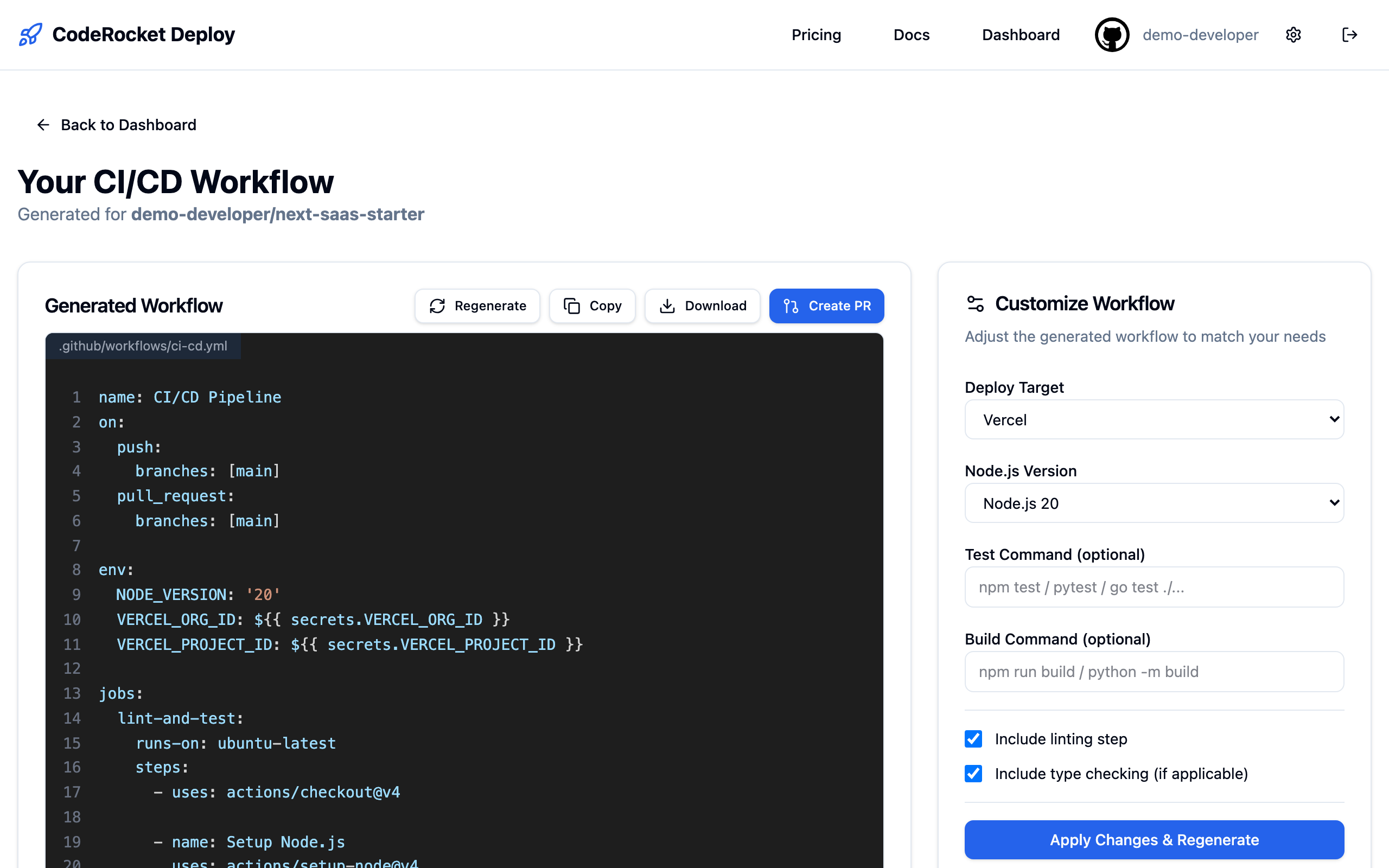The width and height of the screenshot is (1389, 868).
Task: Click the Download icon for the workflow file
Action: coord(667,306)
